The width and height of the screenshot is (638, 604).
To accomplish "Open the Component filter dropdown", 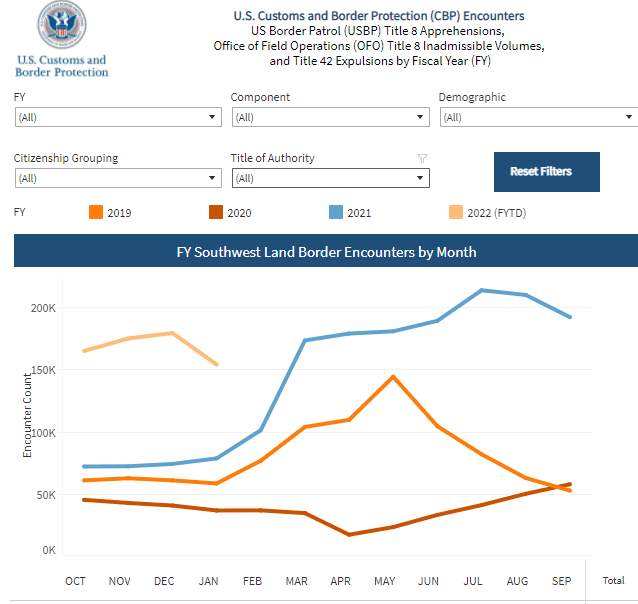I will tap(330, 117).
